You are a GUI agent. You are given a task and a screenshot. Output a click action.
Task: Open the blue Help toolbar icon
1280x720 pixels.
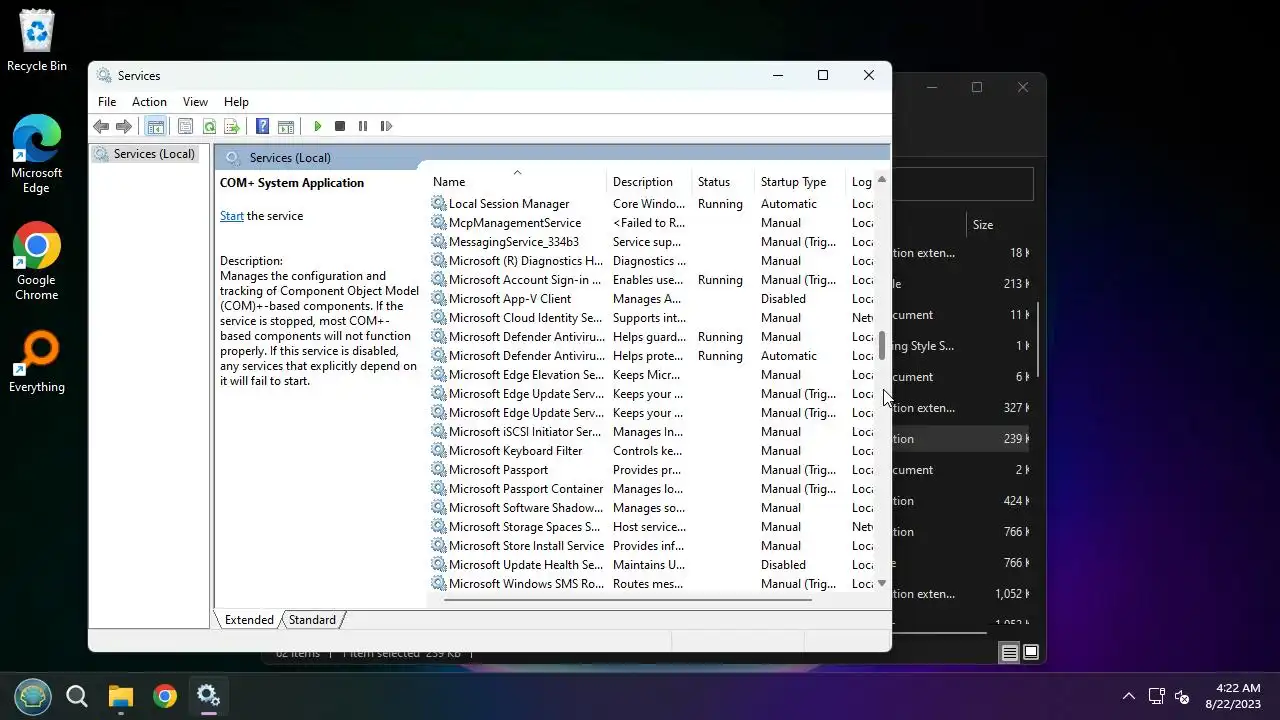click(x=262, y=126)
